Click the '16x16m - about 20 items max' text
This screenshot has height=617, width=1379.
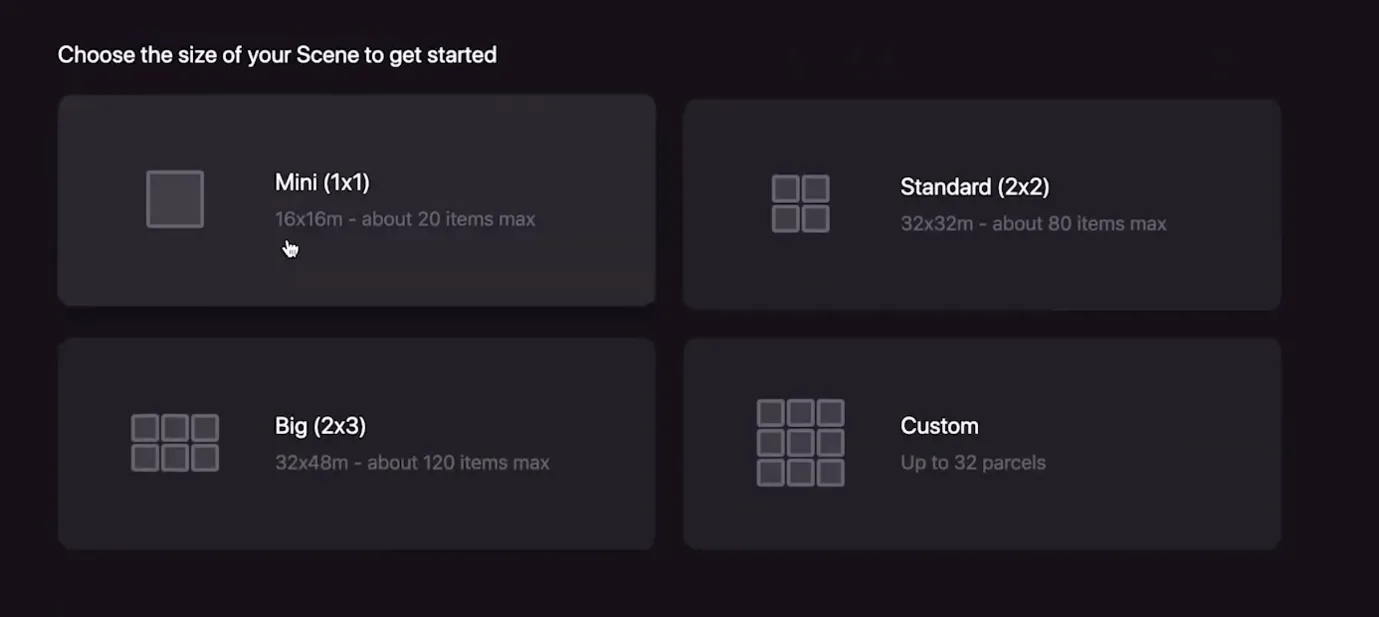coord(405,218)
